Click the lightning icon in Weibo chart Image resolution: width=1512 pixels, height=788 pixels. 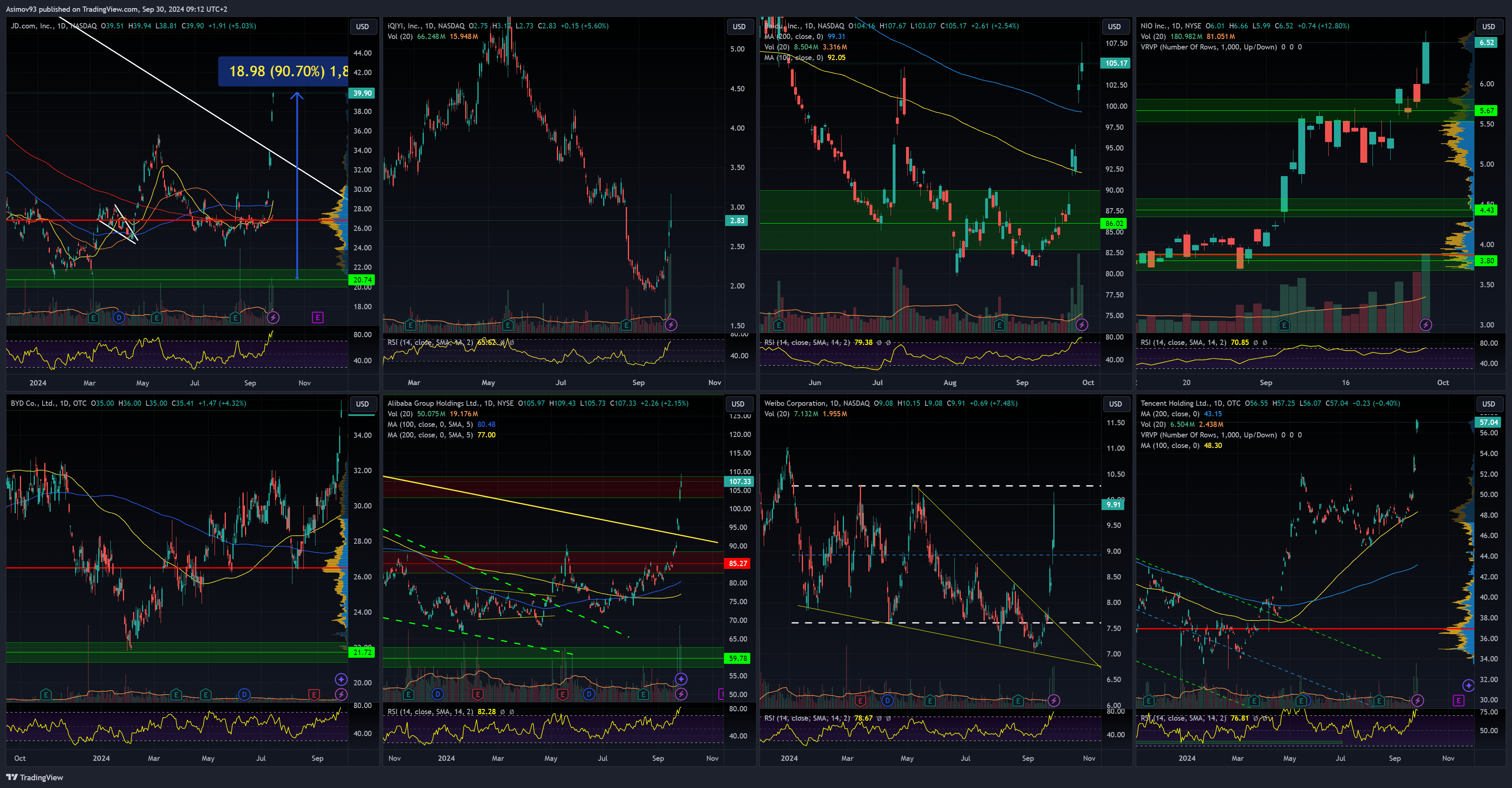[1054, 700]
